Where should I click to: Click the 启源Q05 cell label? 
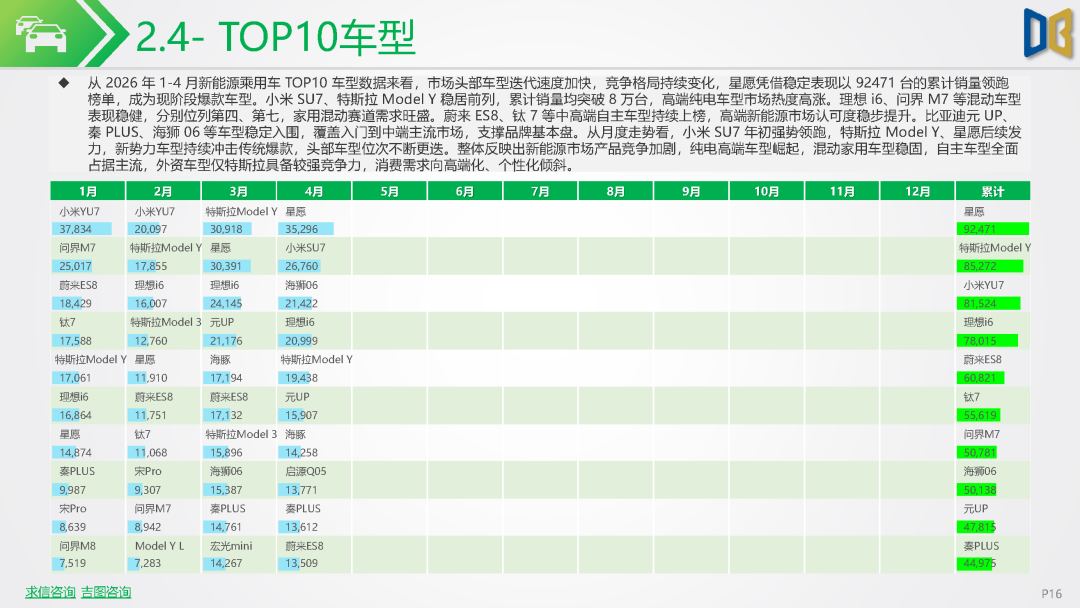(x=306, y=471)
